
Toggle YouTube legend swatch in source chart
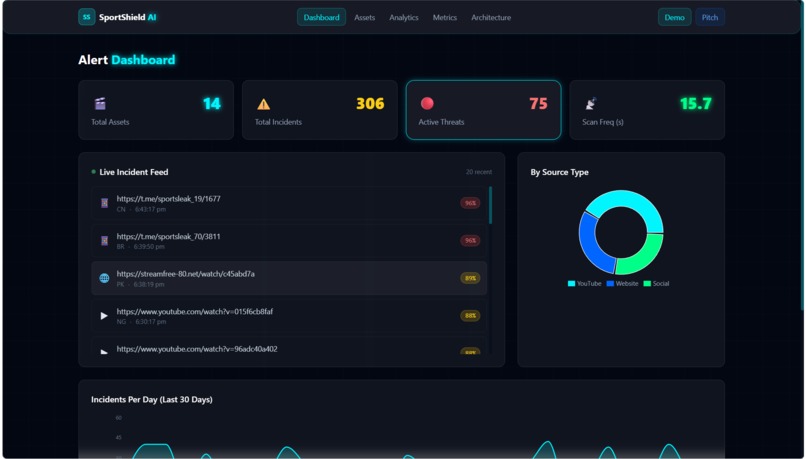572,284
